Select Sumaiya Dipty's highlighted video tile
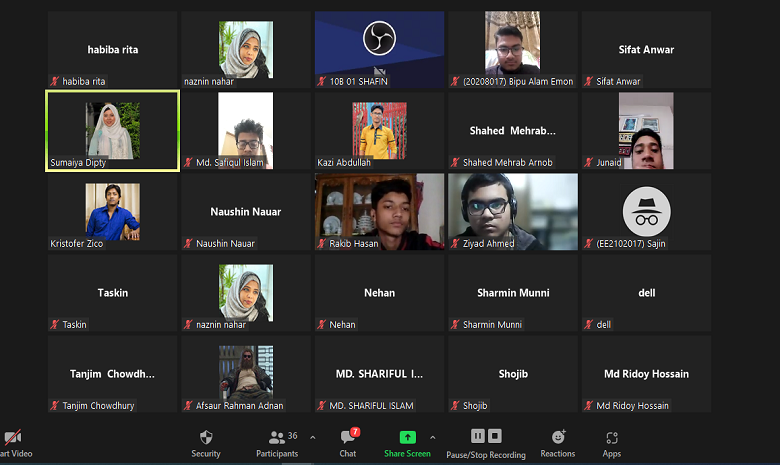Viewport: 780px width, 465px height. point(113,130)
